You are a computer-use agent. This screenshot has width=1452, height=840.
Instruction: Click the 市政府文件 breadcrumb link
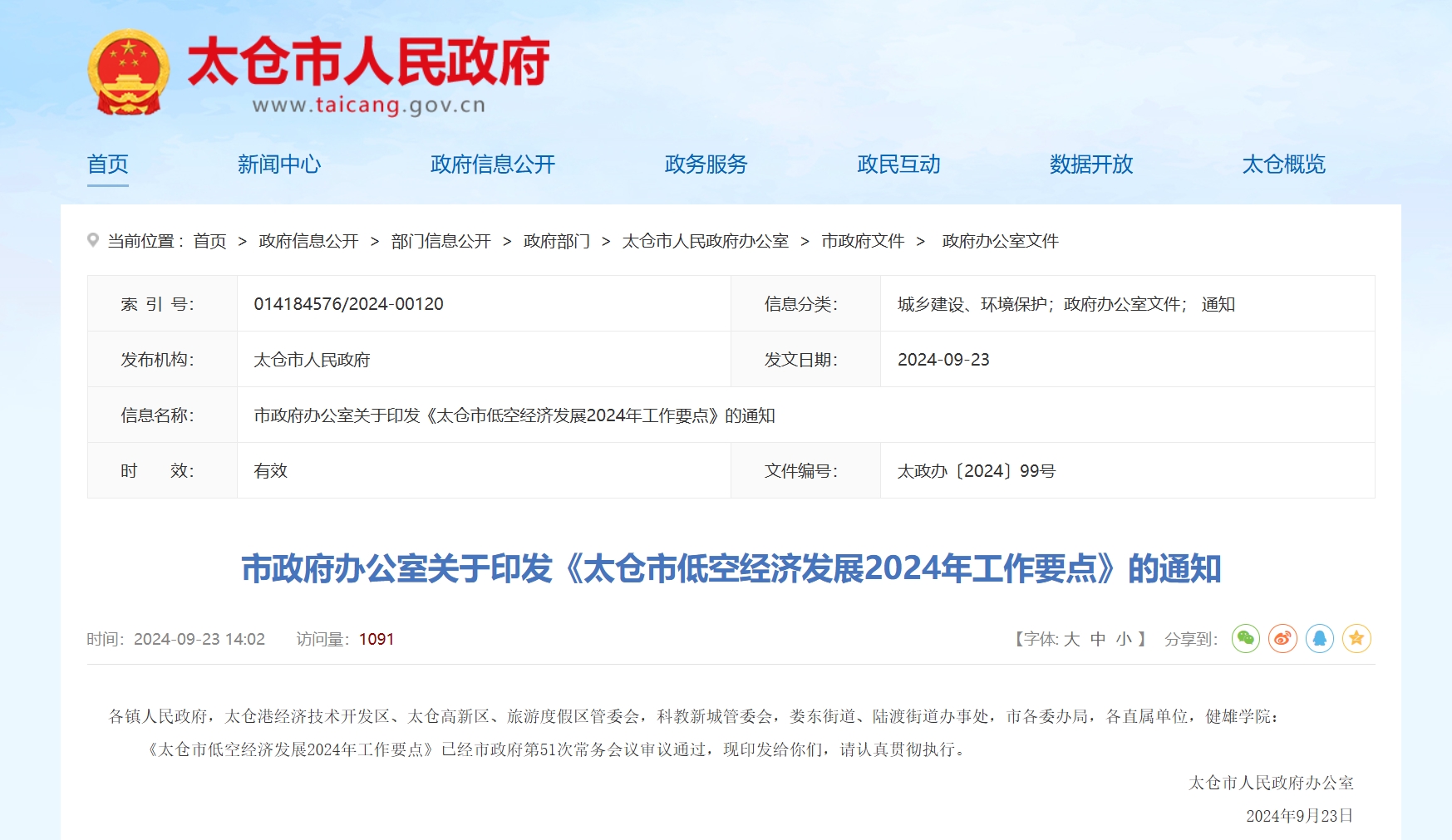[863, 241]
